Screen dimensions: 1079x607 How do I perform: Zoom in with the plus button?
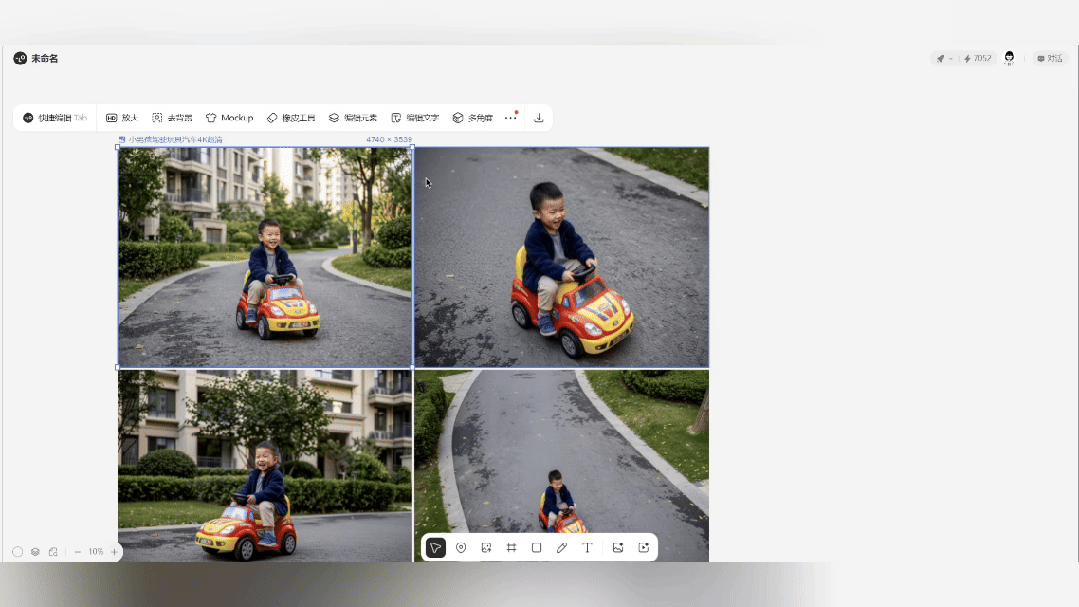pyautogui.click(x=114, y=552)
